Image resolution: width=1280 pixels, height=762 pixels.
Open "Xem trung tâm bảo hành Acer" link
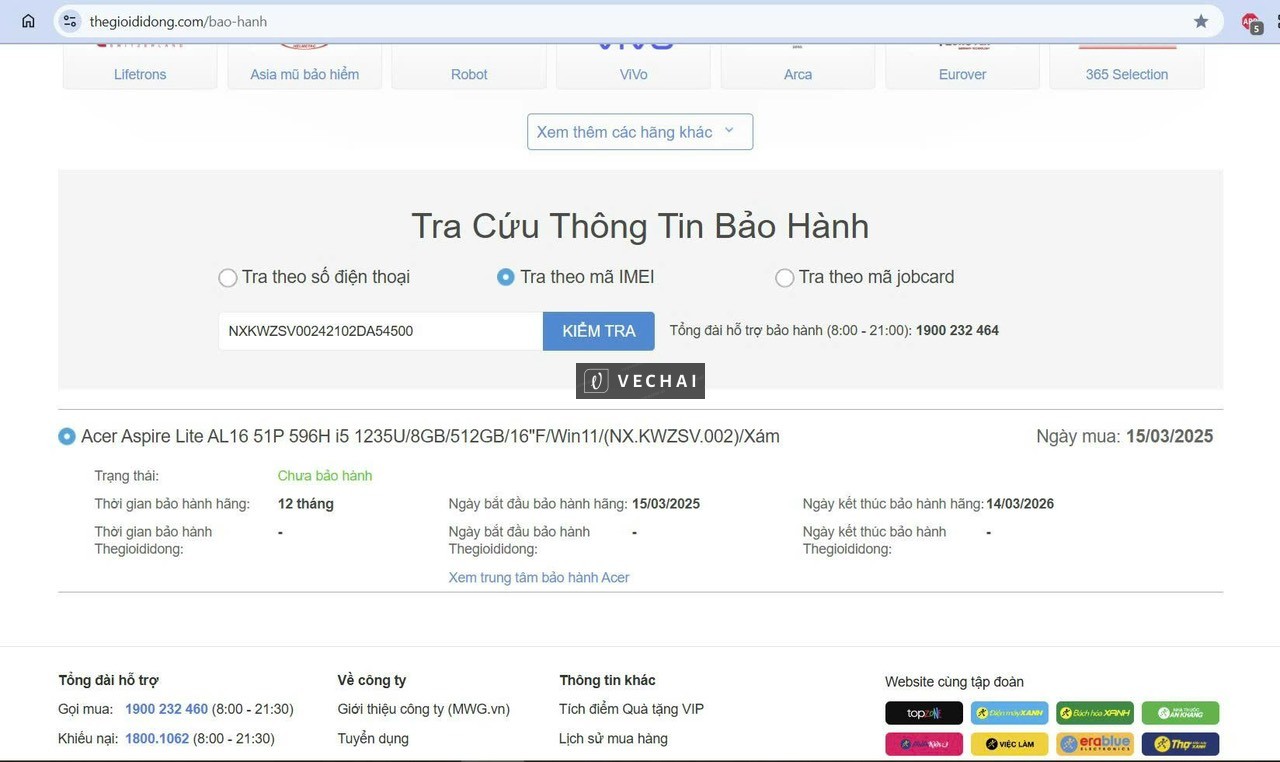point(539,578)
